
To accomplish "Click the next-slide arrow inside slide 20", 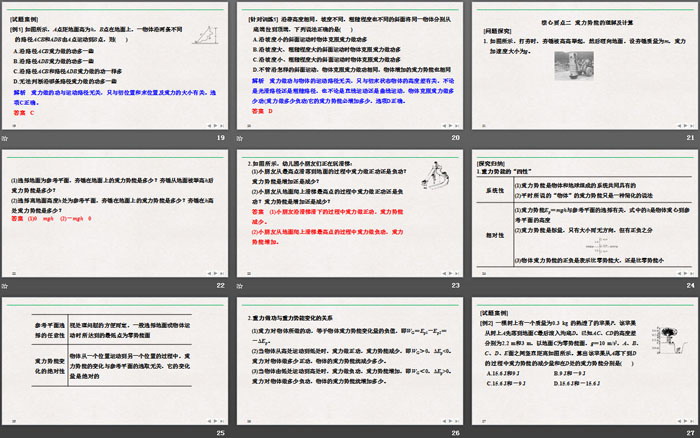I will 450,126.
